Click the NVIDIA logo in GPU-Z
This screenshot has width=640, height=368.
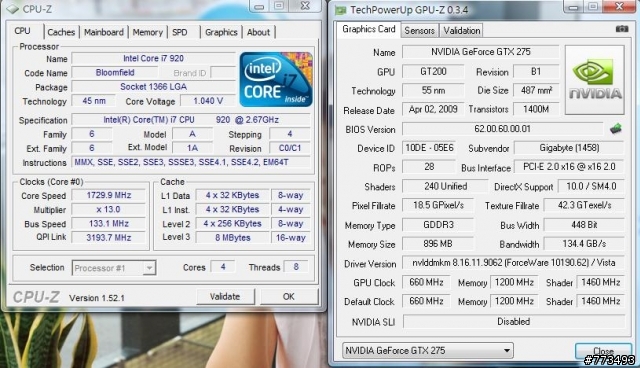tap(595, 80)
